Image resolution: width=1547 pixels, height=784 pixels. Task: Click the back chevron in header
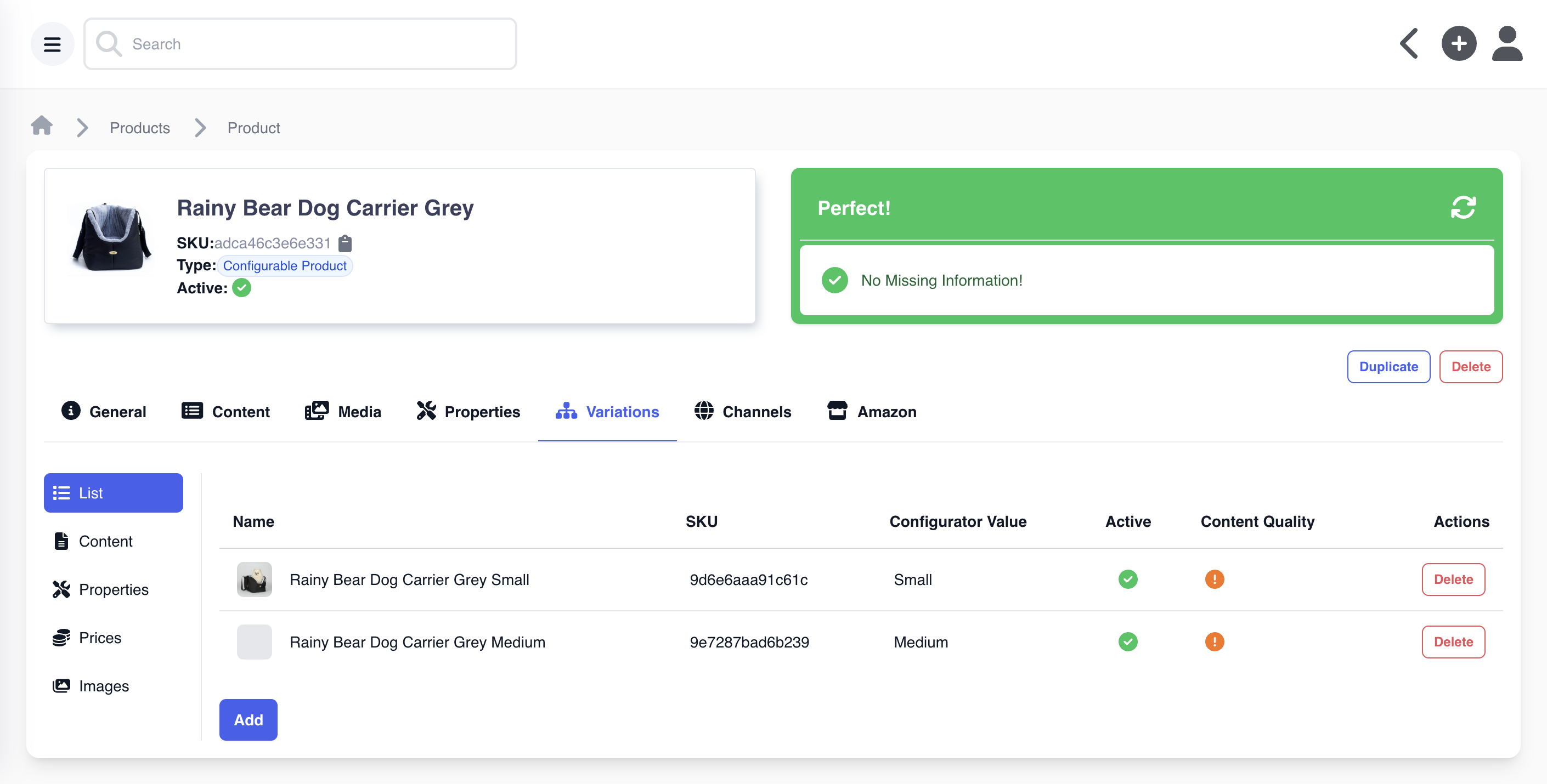click(x=1409, y=44)
